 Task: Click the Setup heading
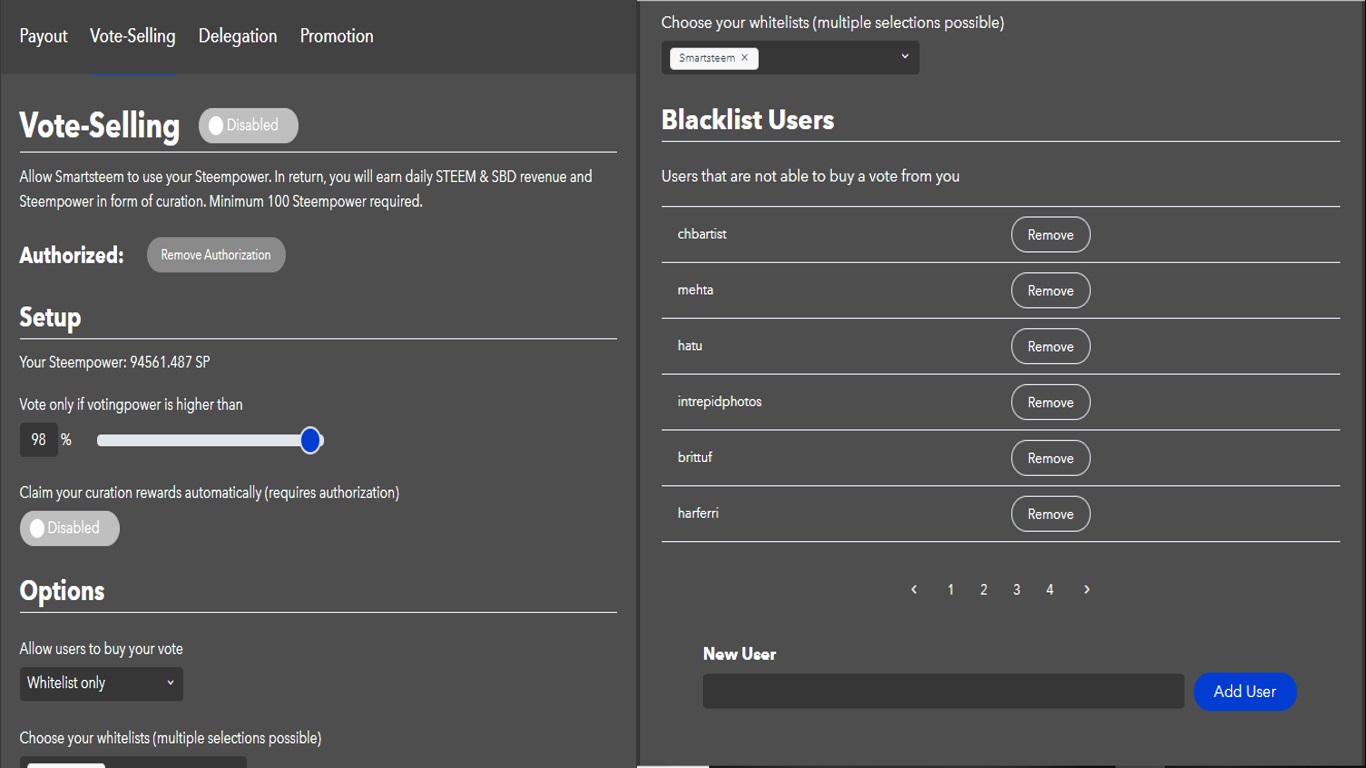(x=50, y=318)
